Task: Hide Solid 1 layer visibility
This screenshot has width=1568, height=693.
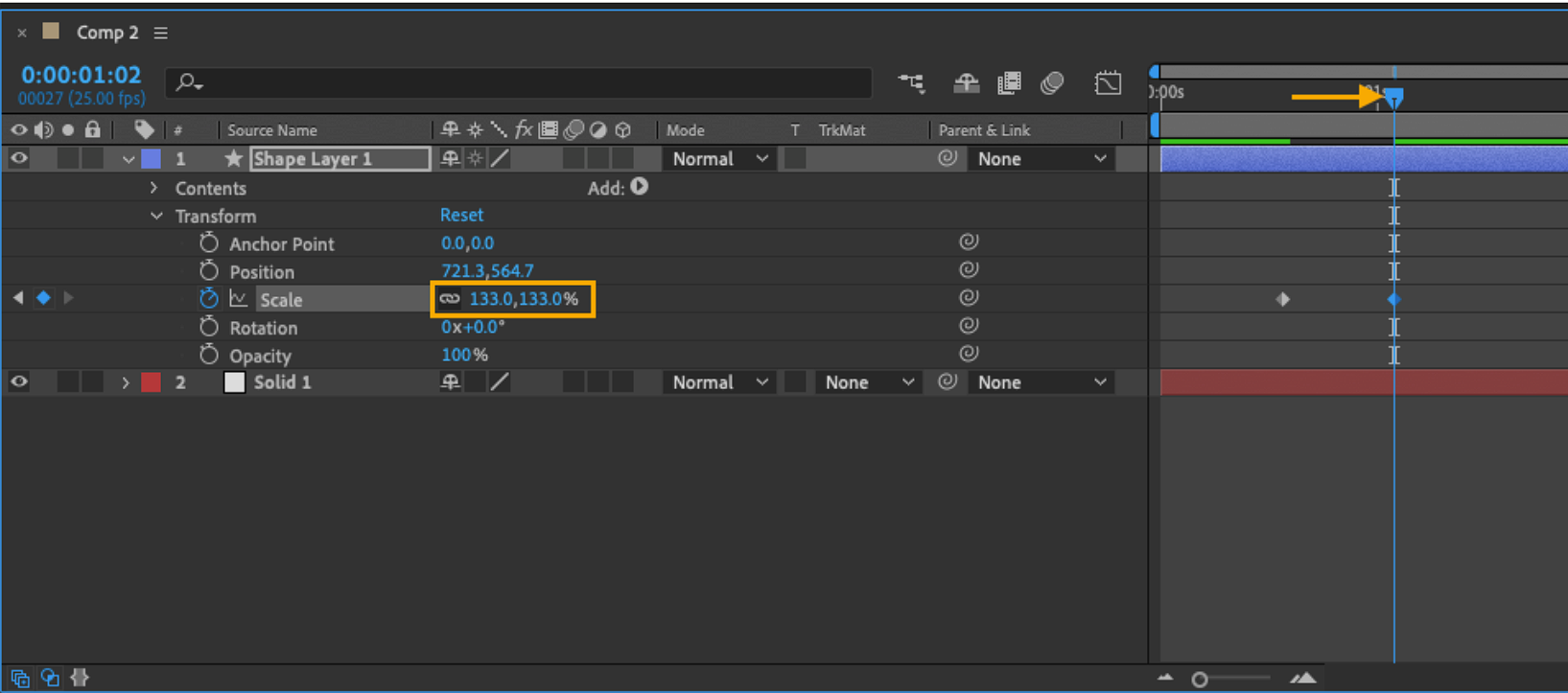Action: (x=19, y=382)
